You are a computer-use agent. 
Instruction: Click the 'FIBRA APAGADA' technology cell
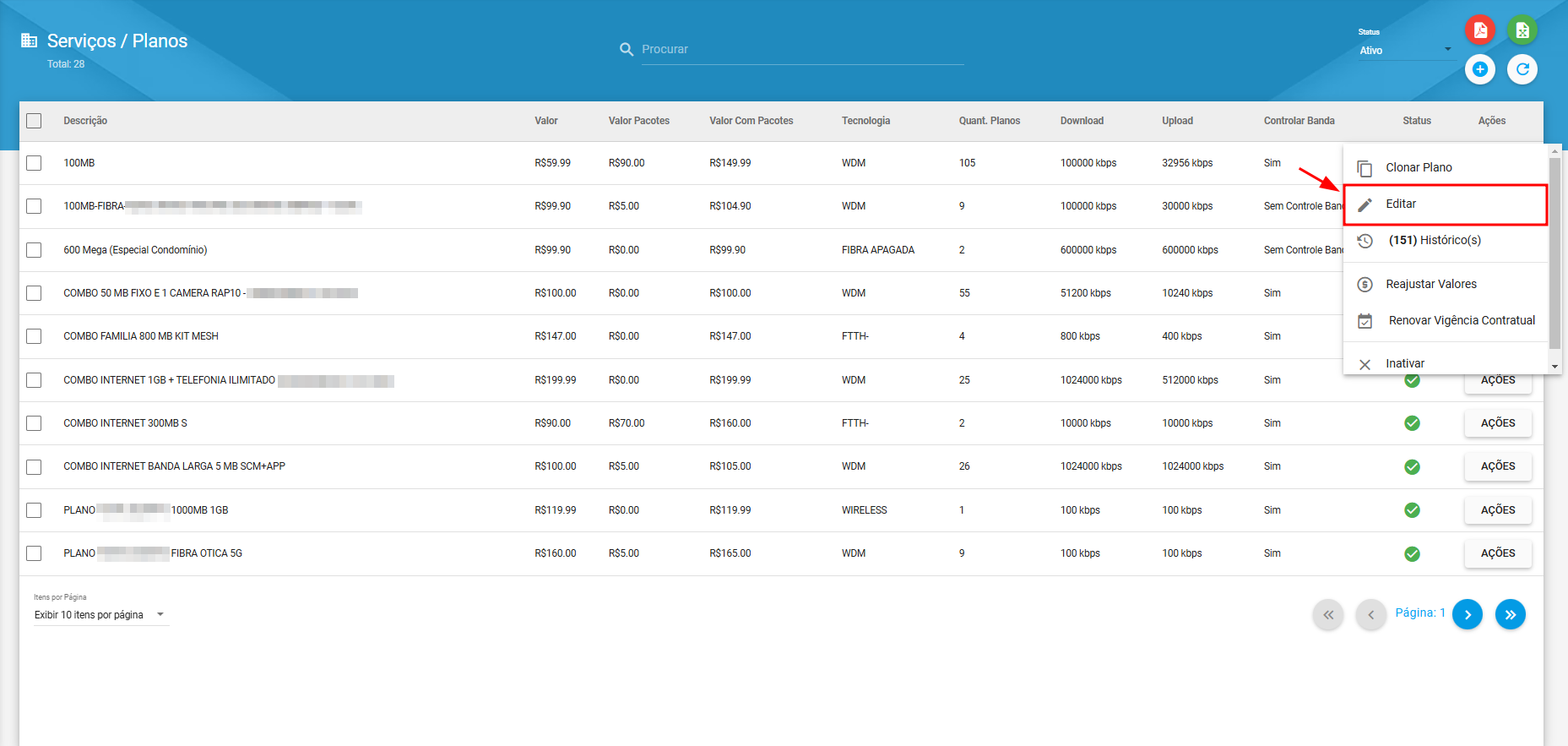click(x=878, y=250)
